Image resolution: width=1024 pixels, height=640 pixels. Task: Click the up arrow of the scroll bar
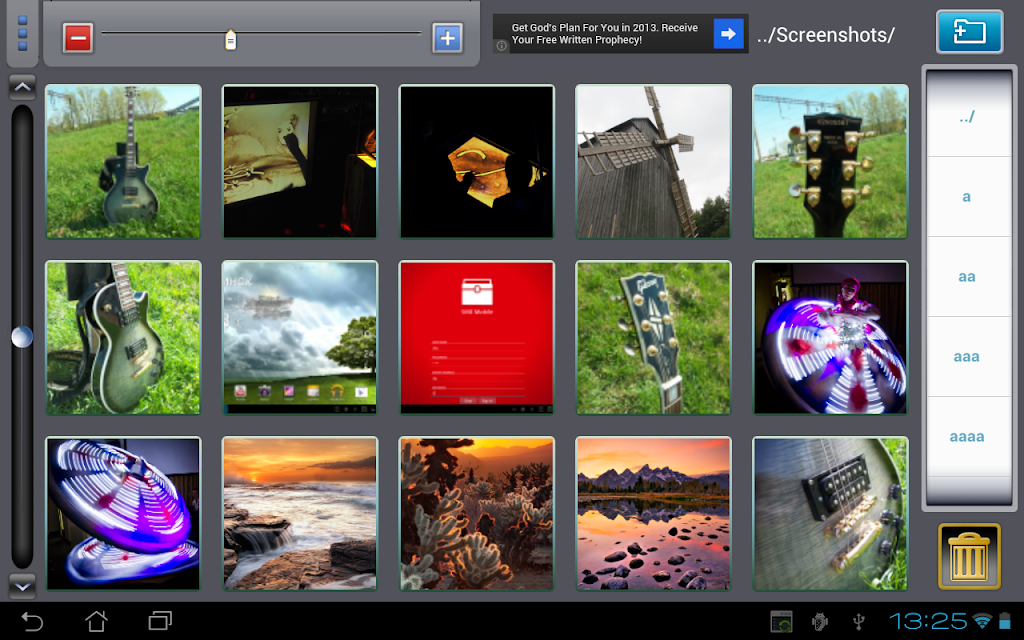pos(22,86)
